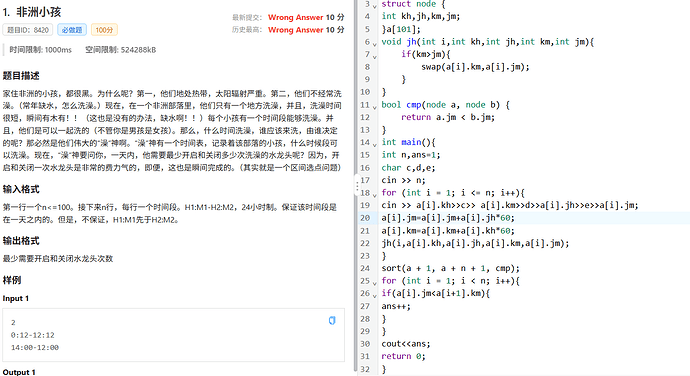Click code line 21 a[i].km assignment
Image resolution: width=690 pixels, height=376 pixels.
click(x=448, y=231)
